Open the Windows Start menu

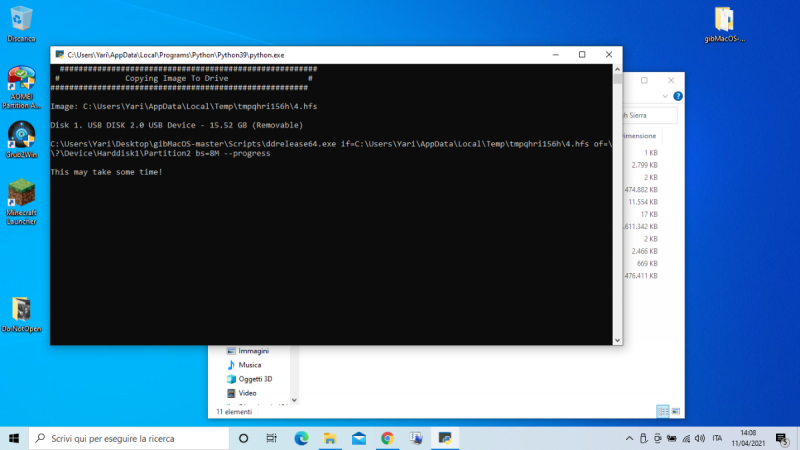14,438
